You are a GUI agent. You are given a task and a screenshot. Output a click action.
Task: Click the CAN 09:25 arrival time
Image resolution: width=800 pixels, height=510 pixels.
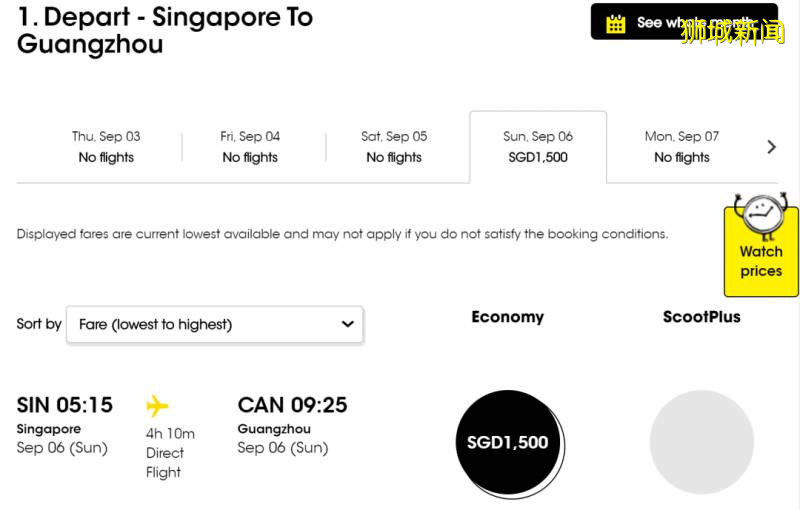[x=292, y=405]
